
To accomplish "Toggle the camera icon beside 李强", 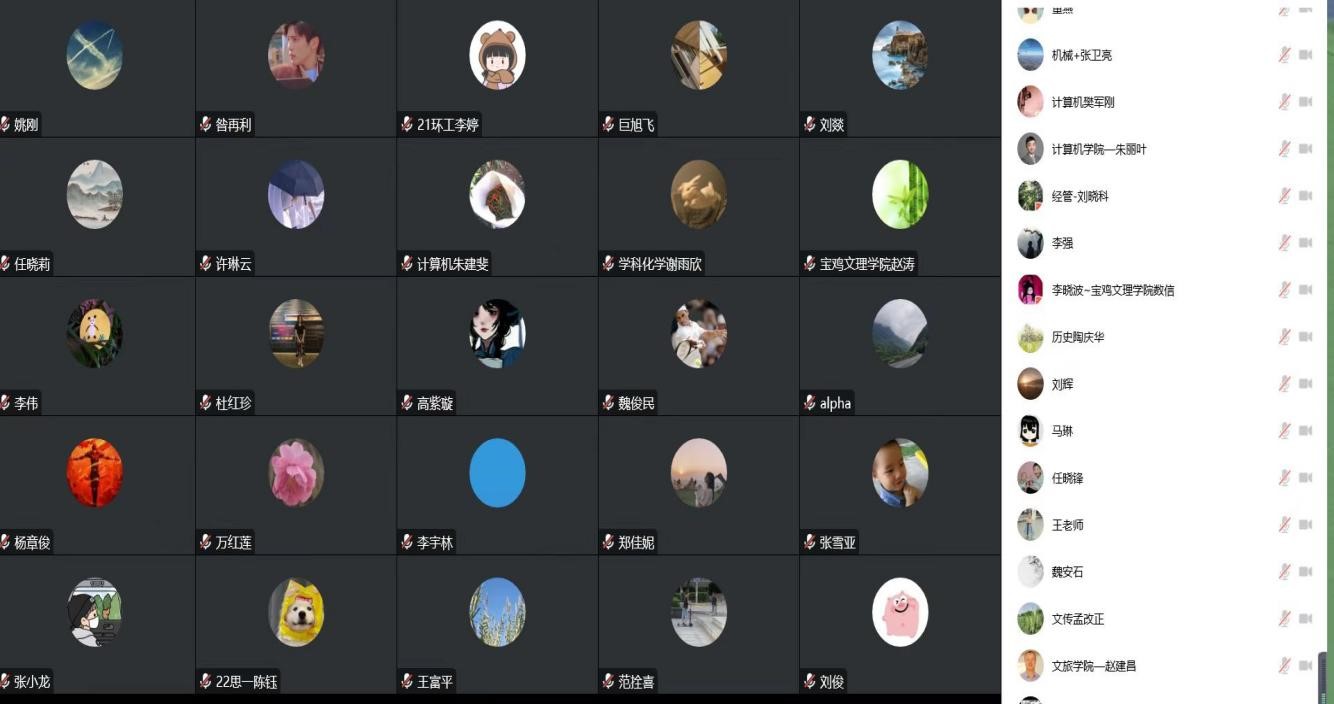I will [x=1305, y=243].
